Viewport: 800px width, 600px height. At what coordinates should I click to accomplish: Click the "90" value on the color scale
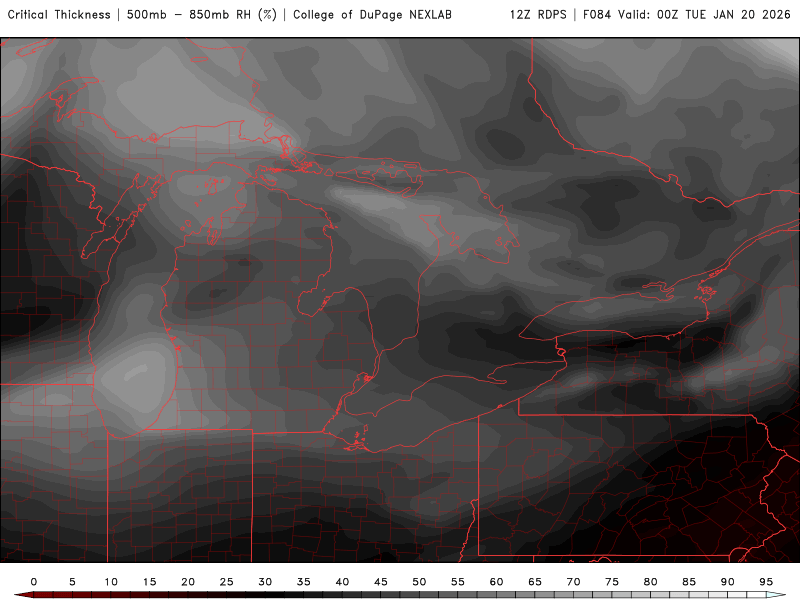[x=728, y=582]
